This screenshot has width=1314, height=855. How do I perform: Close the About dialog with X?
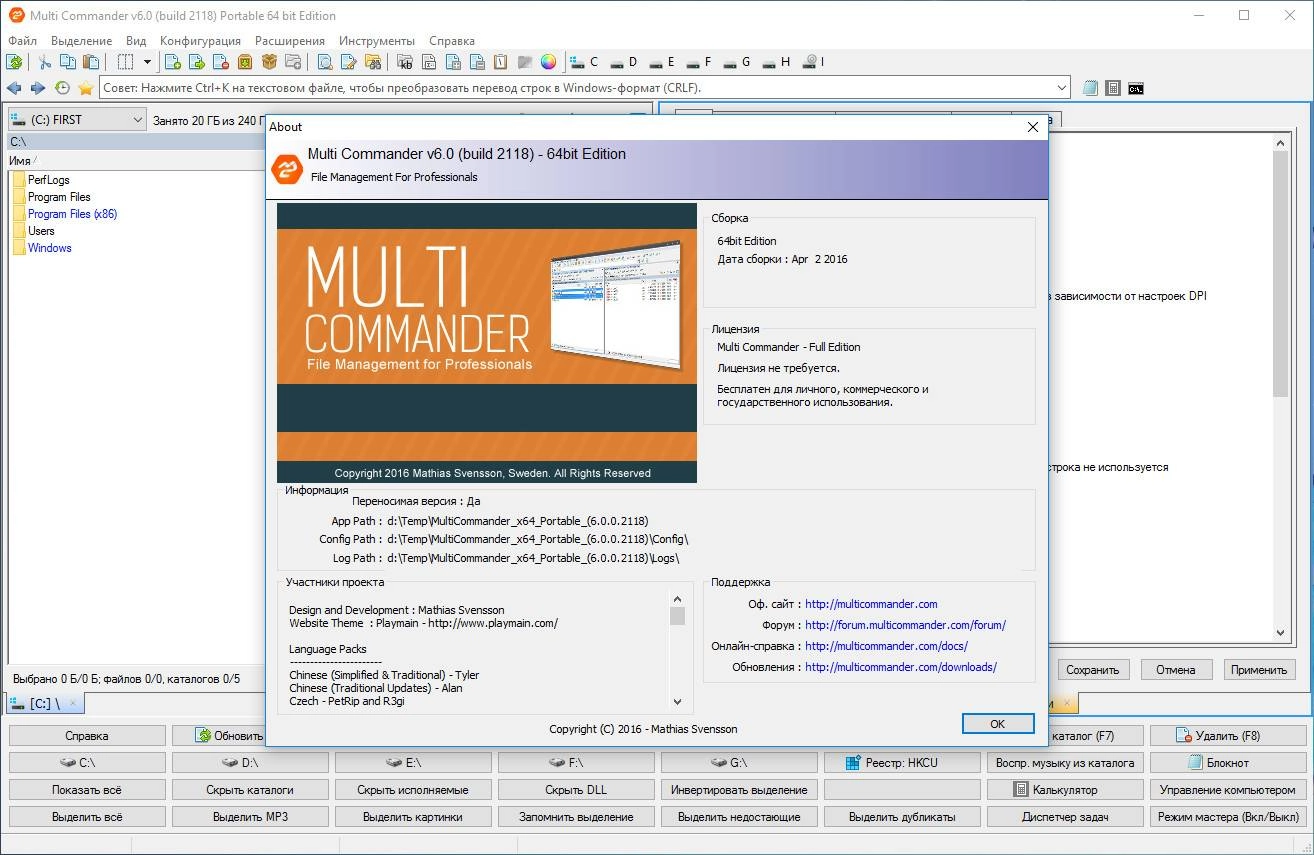[x=1034, y=127]
